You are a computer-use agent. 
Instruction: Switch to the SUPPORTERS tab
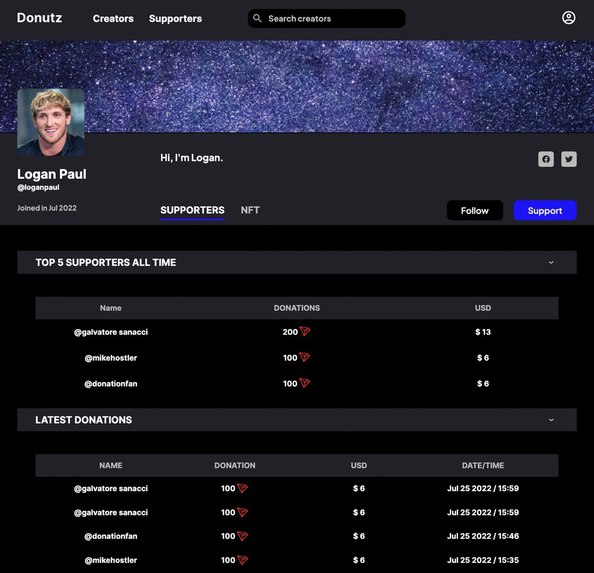[x=192, y=210]
